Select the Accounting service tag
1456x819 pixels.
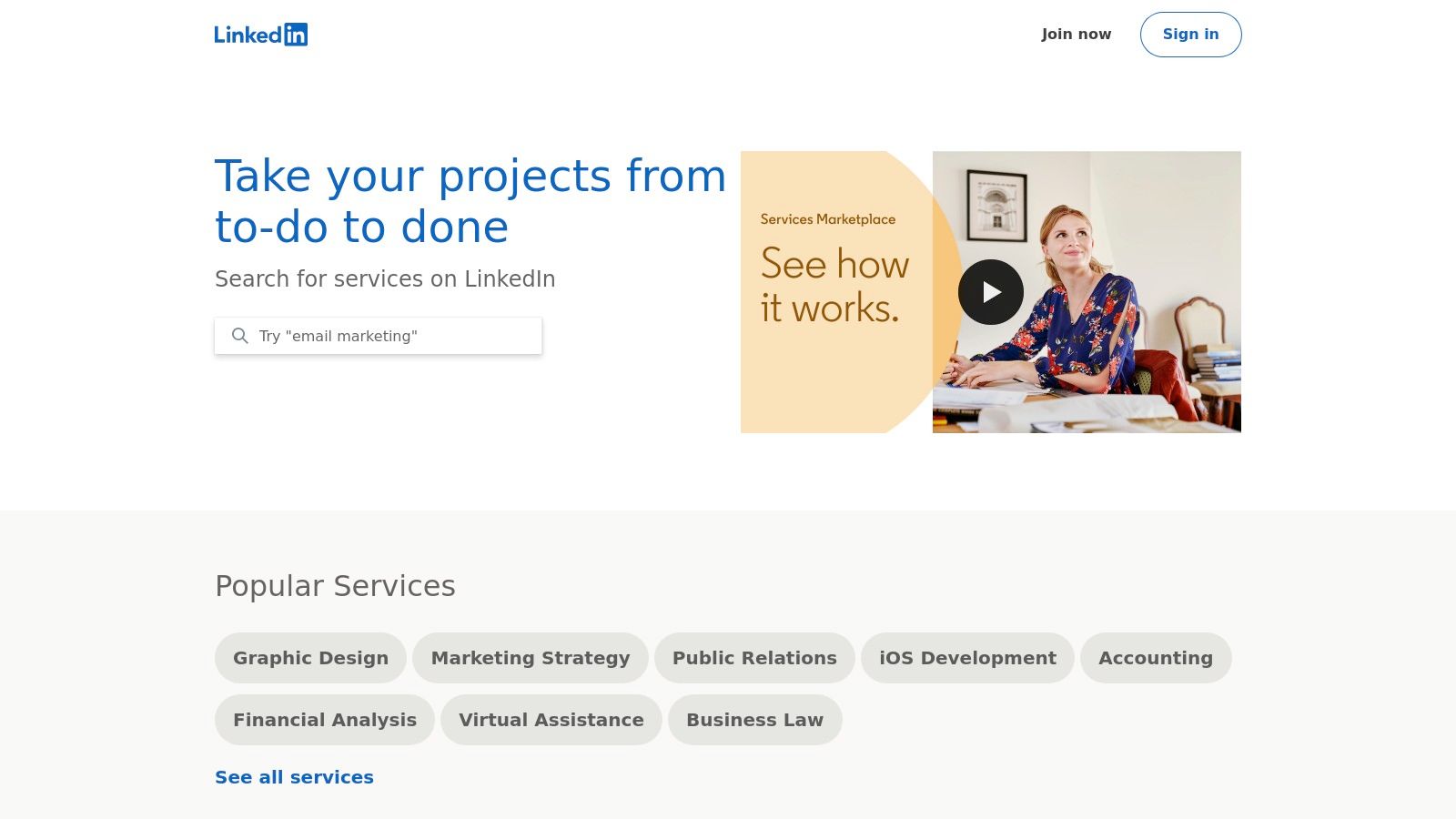(x=1156, y=657)
